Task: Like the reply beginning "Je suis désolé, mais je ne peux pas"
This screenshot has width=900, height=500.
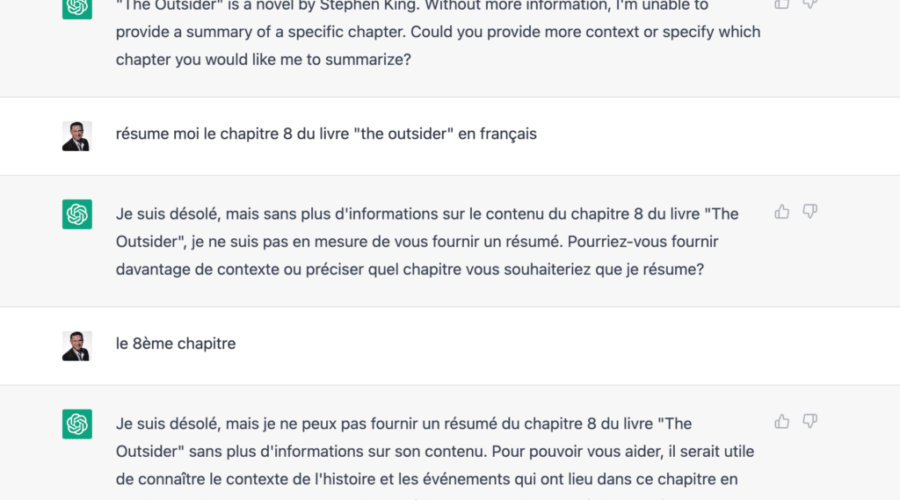Action: coord(782,422)
